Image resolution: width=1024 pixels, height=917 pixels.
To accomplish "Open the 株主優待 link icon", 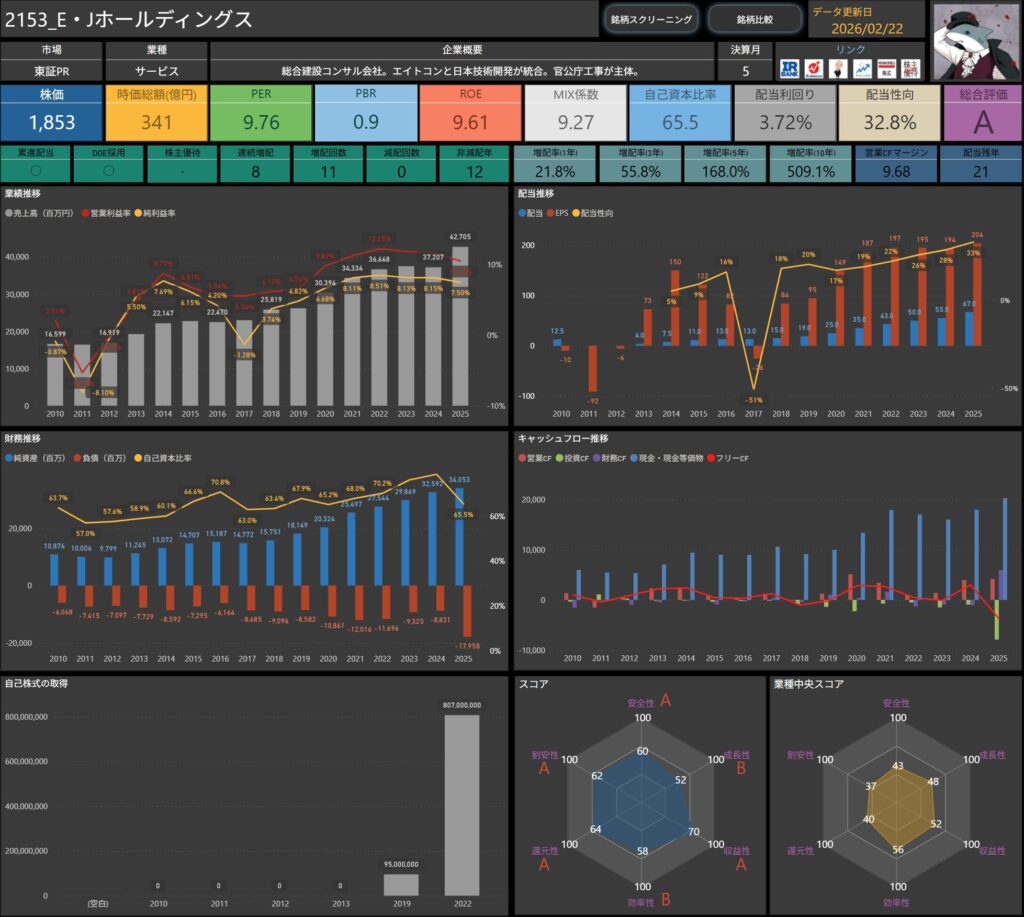I will 910,68.
